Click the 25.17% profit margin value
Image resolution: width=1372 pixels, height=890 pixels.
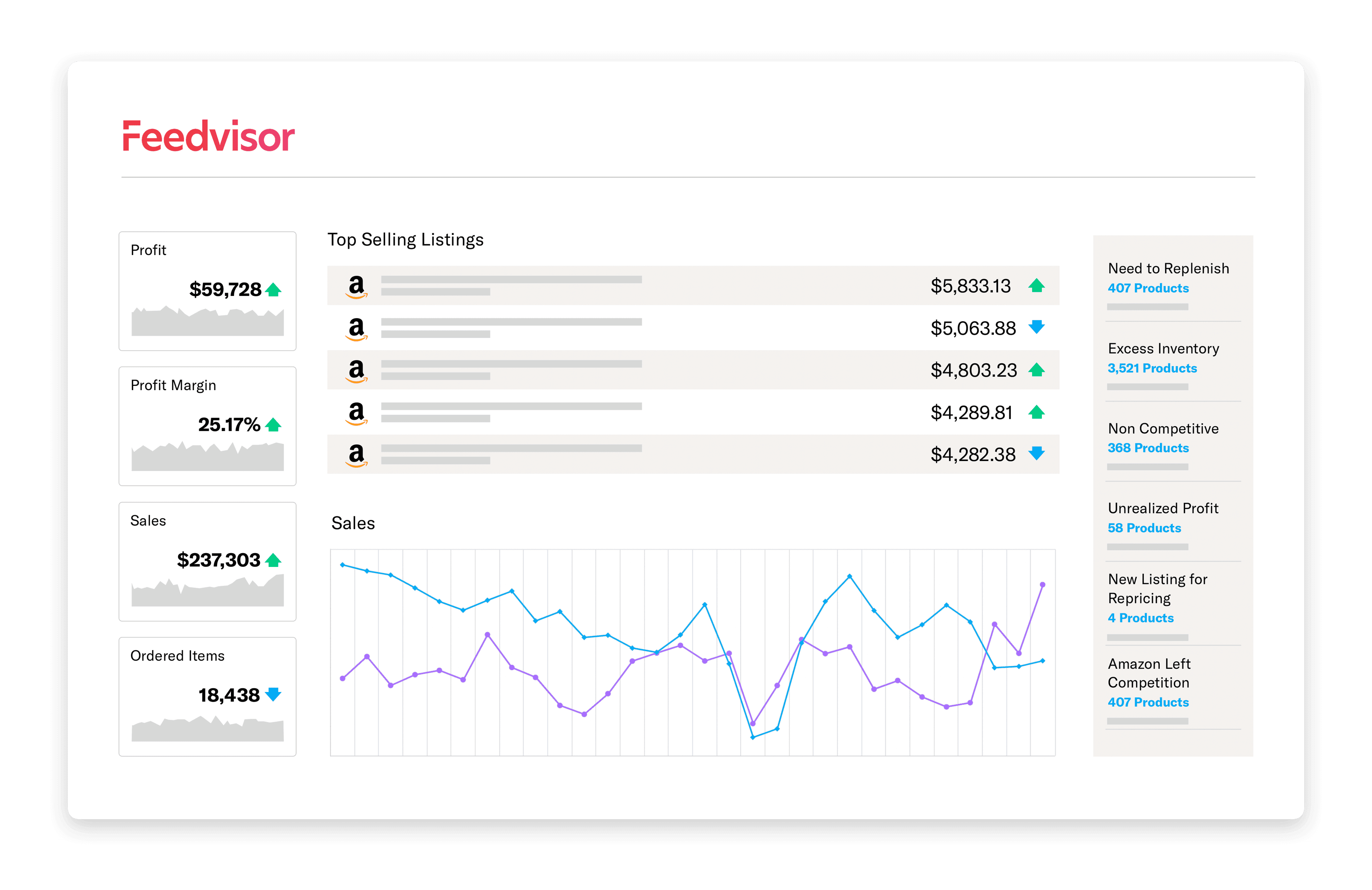pos(229,425)
